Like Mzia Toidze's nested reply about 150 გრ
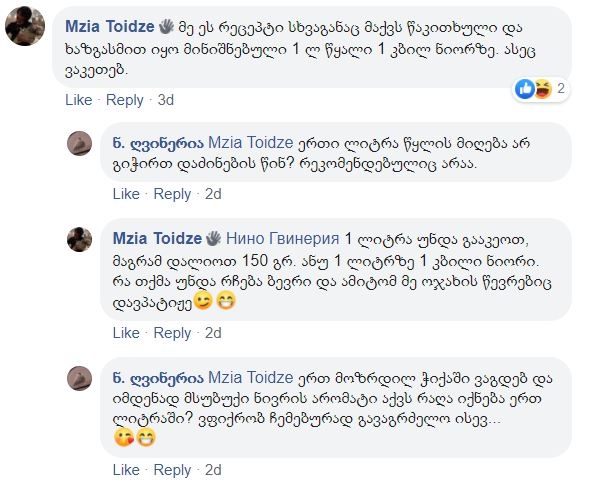The width and height of the screenshot is (607, 494). [126, 333]
